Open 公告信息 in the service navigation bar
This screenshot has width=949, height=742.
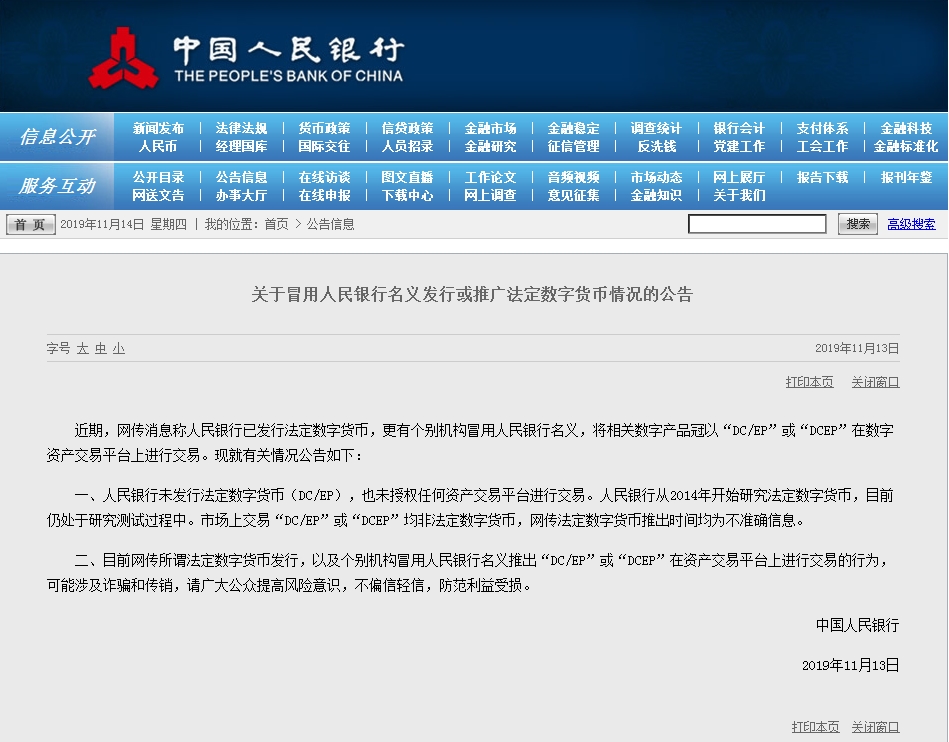point(241,178)
